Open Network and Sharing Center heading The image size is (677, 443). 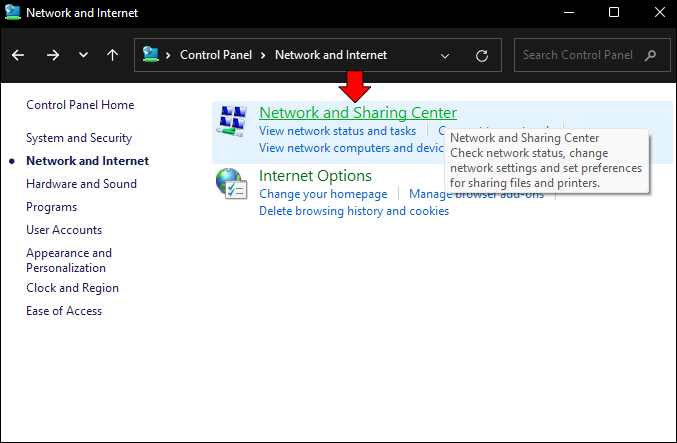point(358,113)
